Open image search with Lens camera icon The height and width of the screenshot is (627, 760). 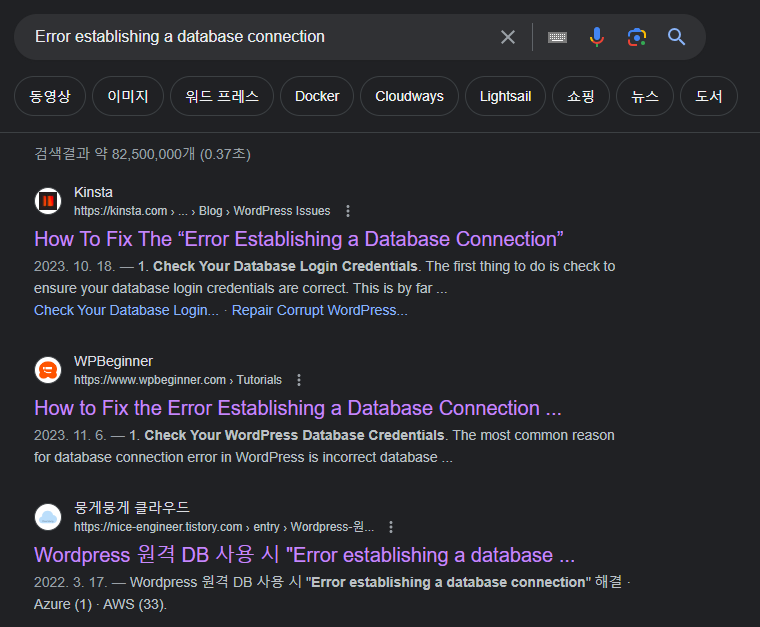point(637,37)
